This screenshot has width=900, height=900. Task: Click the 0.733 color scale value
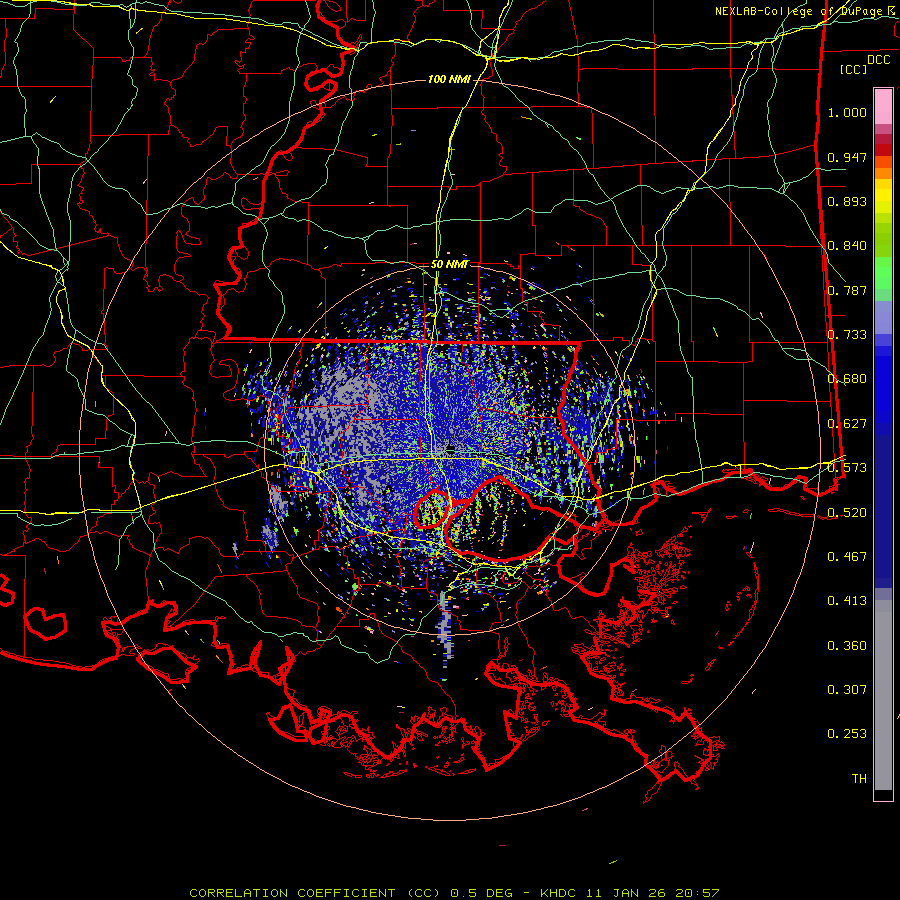847,335
